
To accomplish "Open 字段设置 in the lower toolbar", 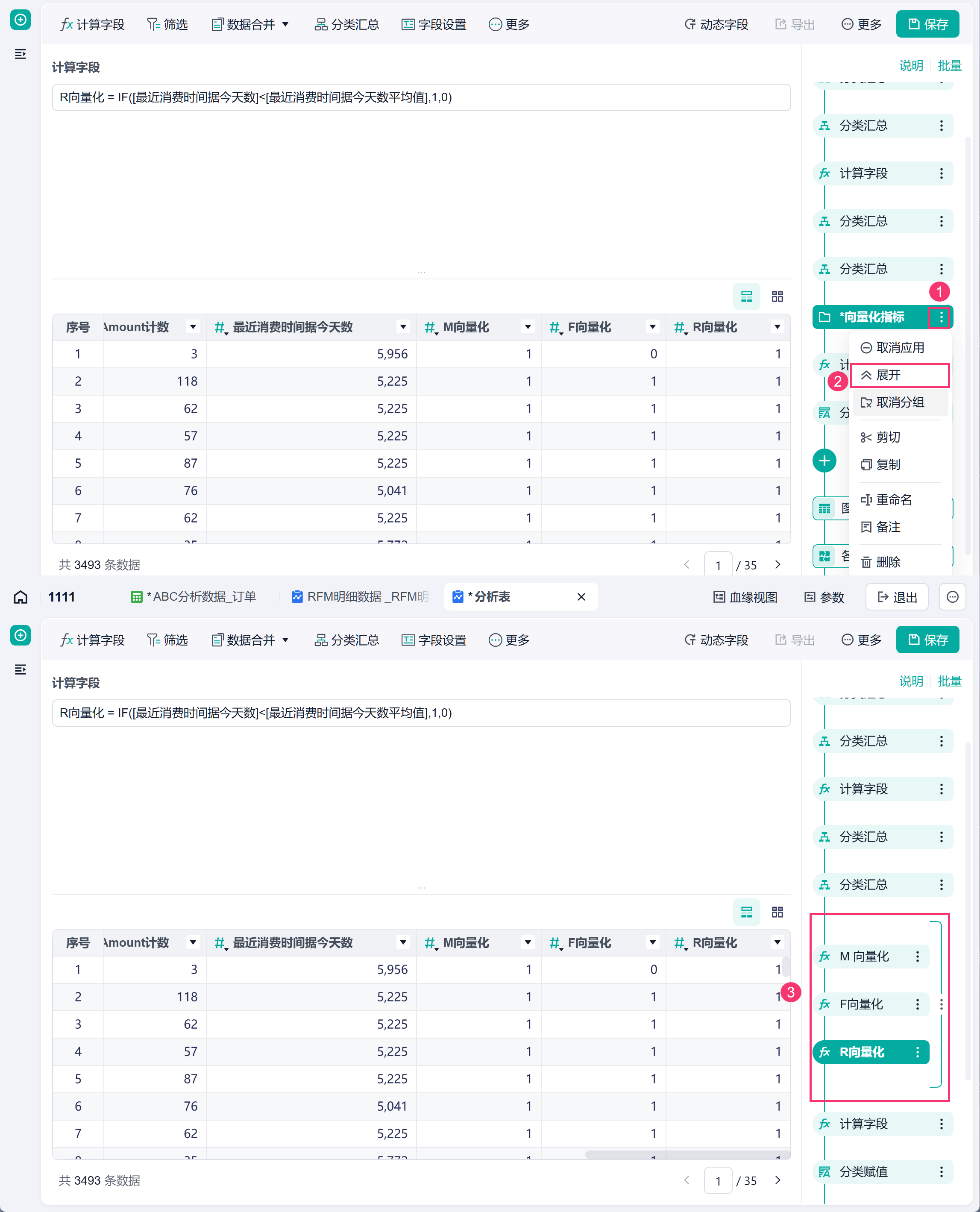I will pos(434,640).
